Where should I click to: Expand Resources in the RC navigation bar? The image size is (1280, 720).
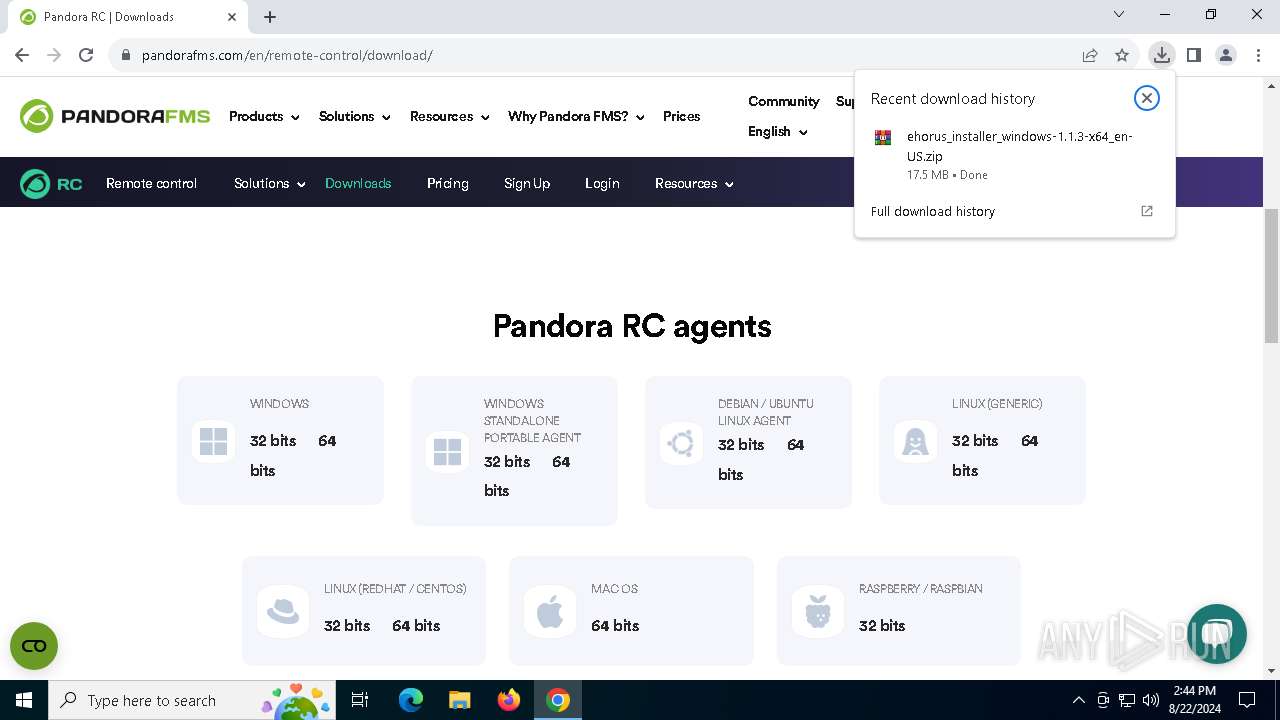click(694, 184)
